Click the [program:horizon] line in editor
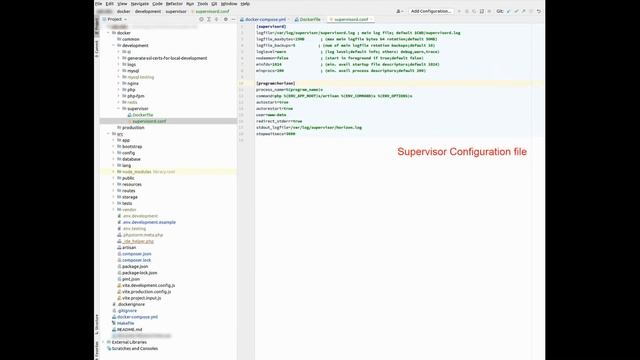The width and height of the screenshot is (640, 360). coord(276,83)
